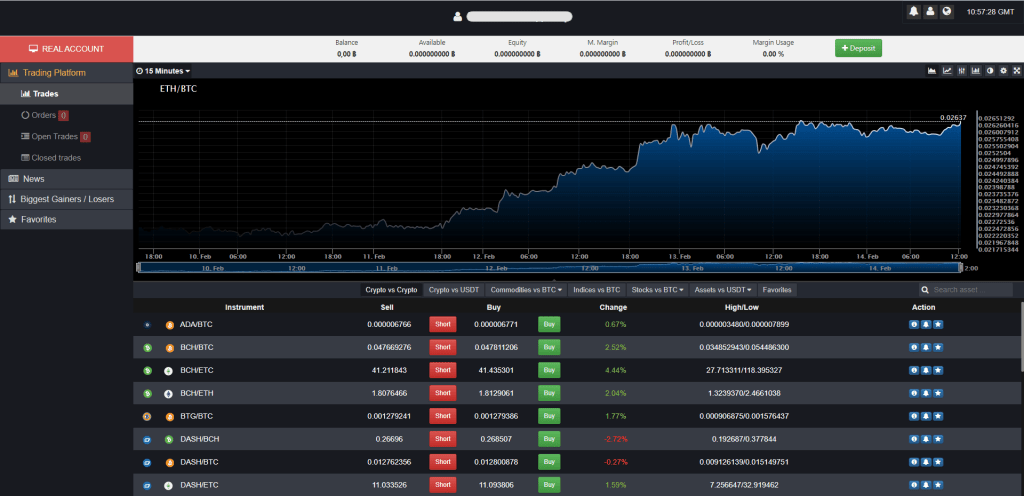The width and height of the screenshot is (1024, 496).
Task: Switch chart to area chart type
Action: click(932, 71)
